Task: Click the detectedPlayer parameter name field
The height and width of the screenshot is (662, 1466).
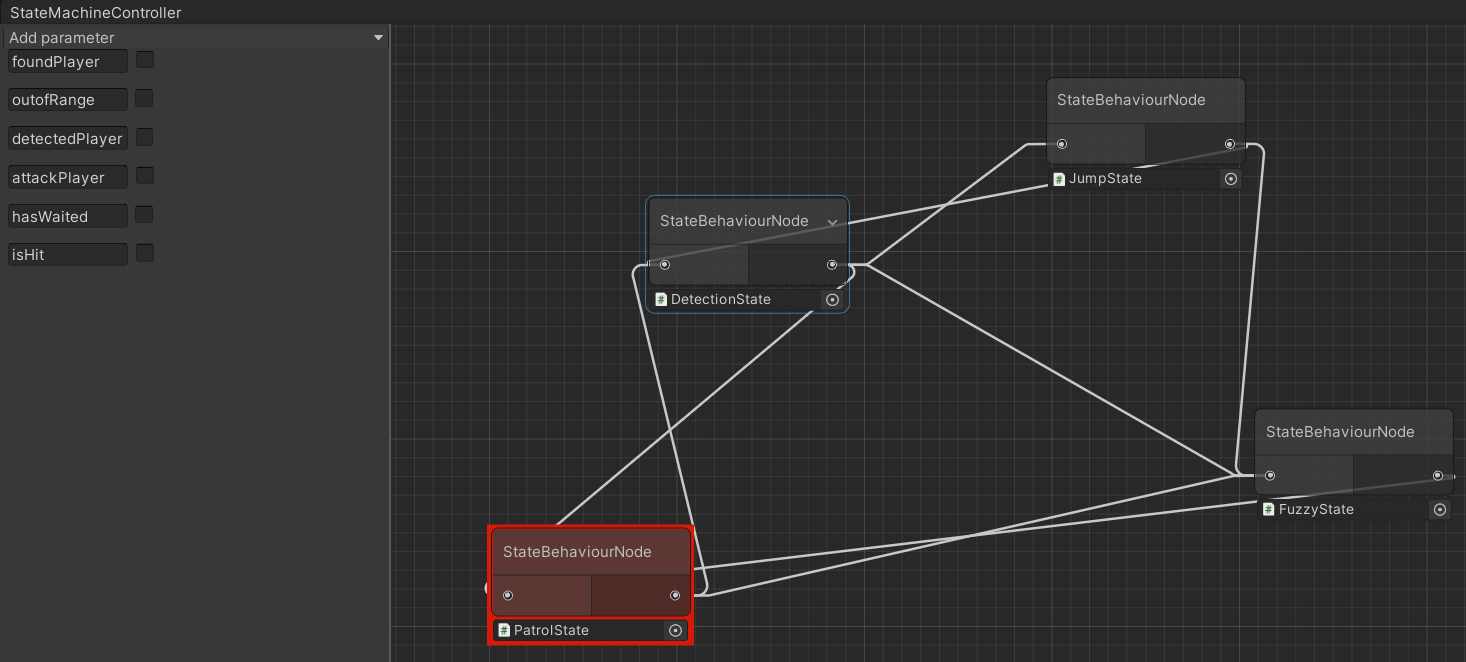Action: (x=68, y=139)
